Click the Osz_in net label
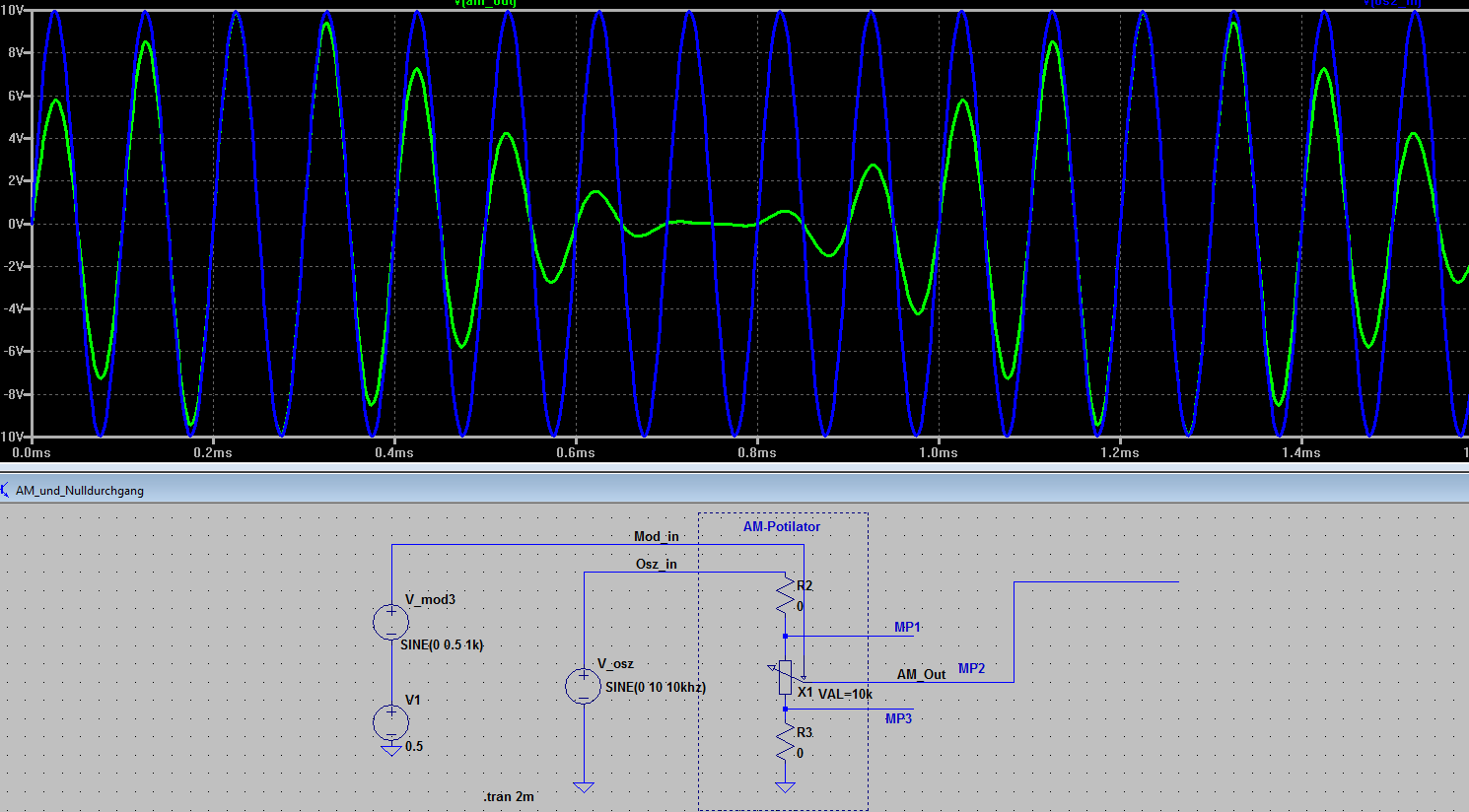 [657, 564]
